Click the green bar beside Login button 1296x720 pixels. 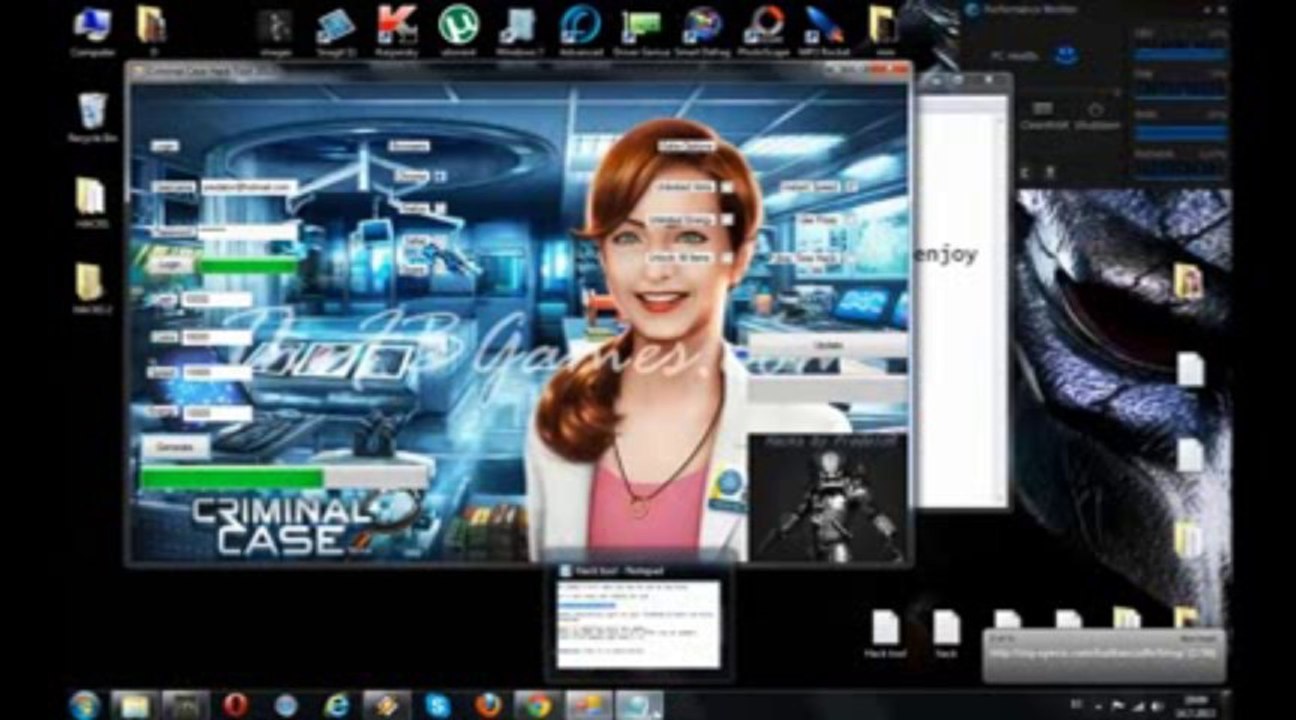click(x=250, y=266)
